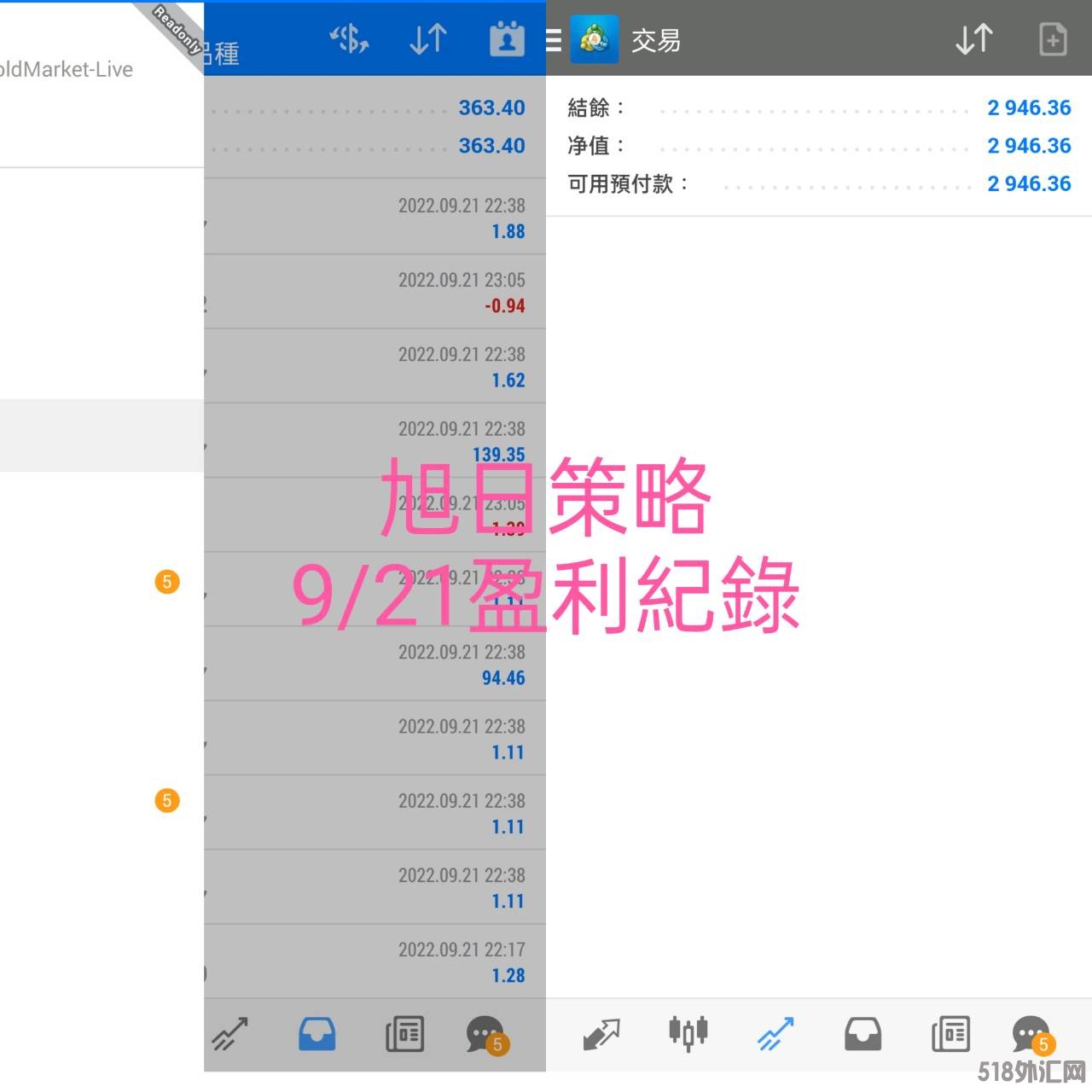Viewport: 1092px width, 1092px height.
Task: Select the blue history inbox tab on left
Action: pos(317,1035)
